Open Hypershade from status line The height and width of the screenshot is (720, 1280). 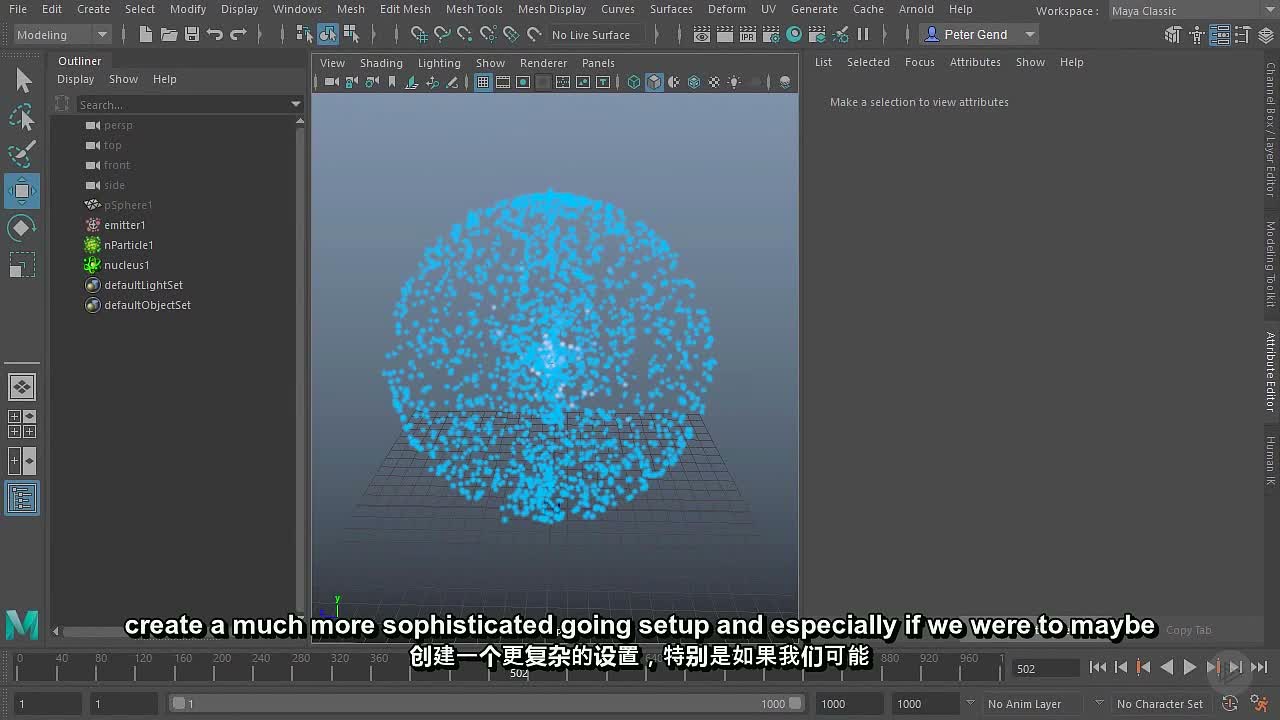coord(794,34)
